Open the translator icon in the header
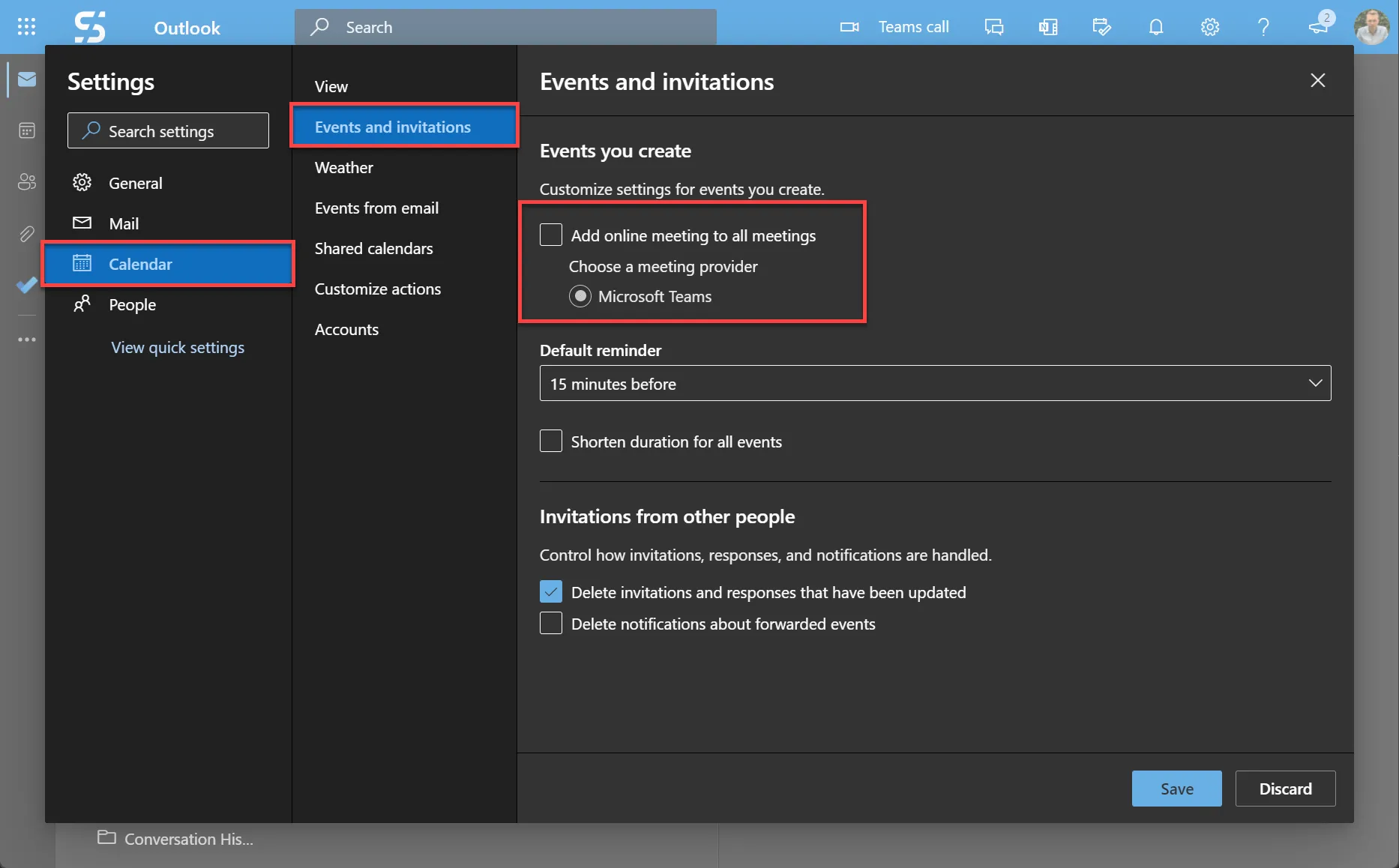Screen dimensions: 1399x868 (x=1048, y=27)
